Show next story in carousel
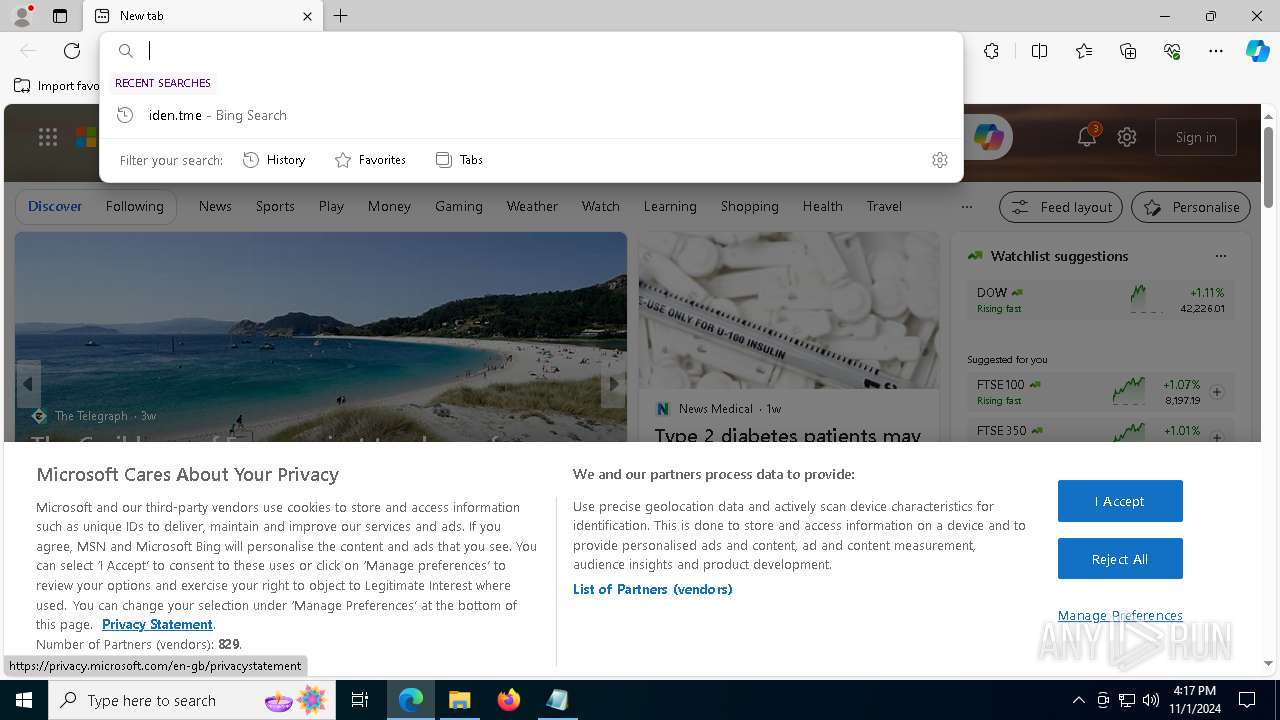This screenshot has height=720, width=1280. tap(614, 383)
